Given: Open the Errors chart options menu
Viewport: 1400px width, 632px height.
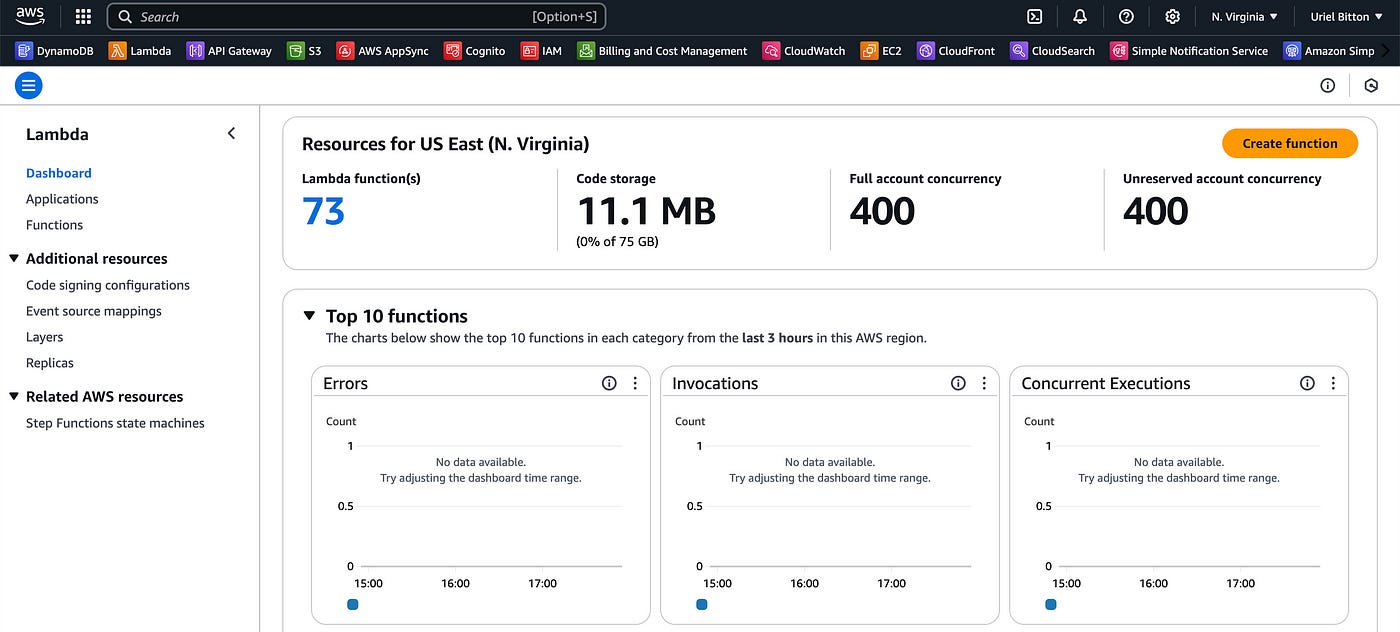Looking at the screenshot, I should [x=635, y=383].
